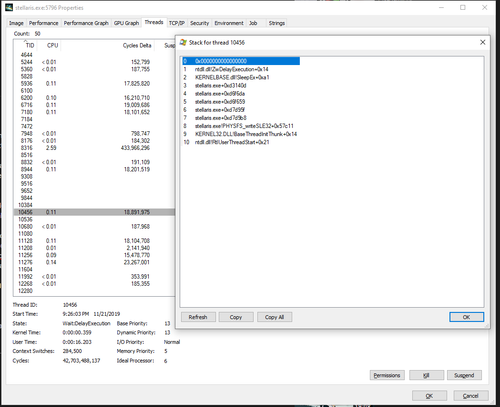500x407 pixels.
Task: Click the stack dialog title icon
Action: (183, 42)
